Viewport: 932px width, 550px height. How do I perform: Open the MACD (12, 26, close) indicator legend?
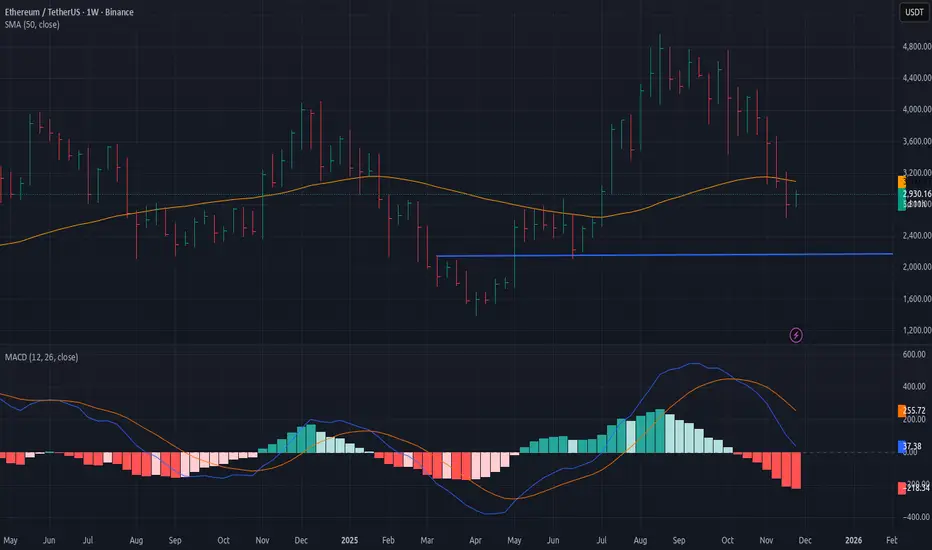[x=41, y=357]
